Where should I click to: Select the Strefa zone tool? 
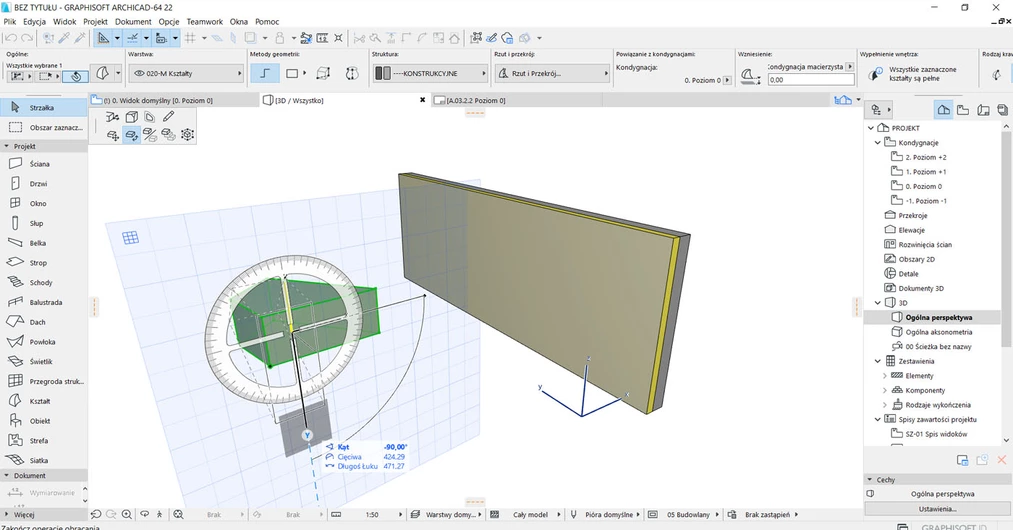click(x=43, y=440)
